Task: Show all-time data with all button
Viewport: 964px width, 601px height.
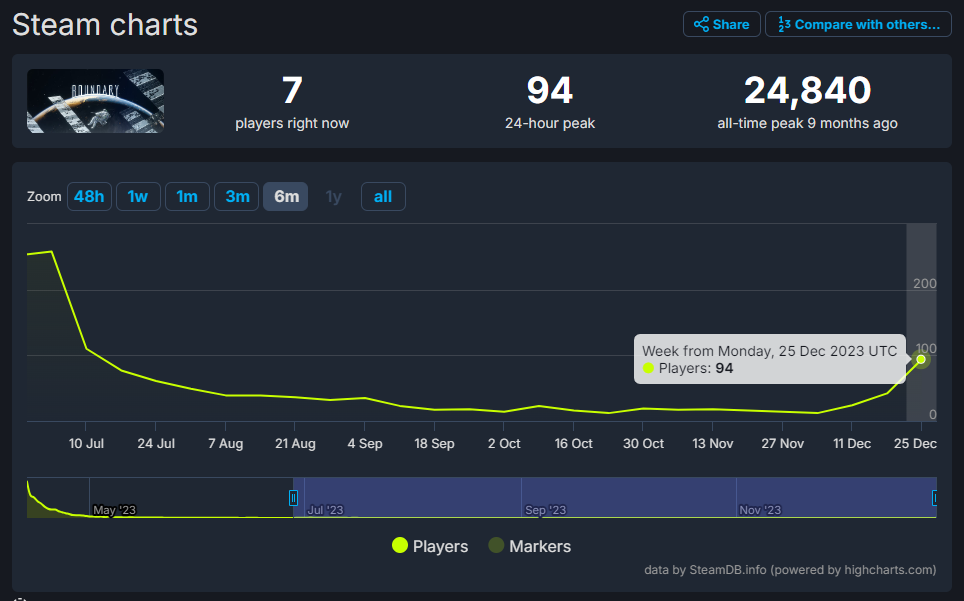Action: tap(383, 197)
